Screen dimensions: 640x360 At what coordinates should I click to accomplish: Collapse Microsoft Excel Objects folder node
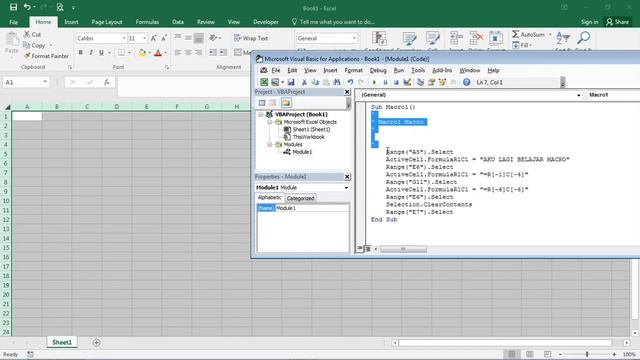(x=270, y=122)
